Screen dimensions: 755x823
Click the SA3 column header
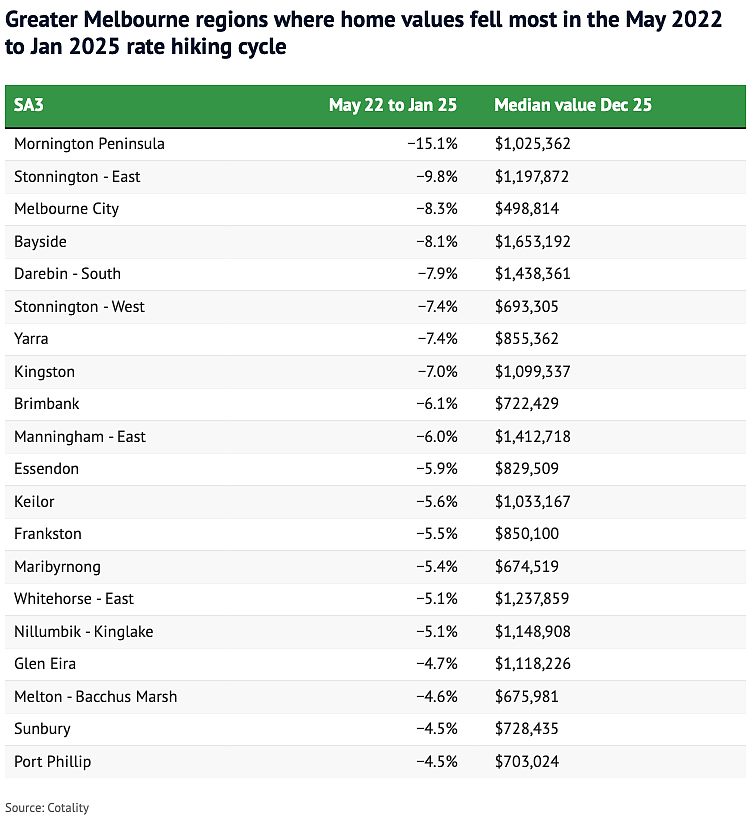[x=28, y=105]
